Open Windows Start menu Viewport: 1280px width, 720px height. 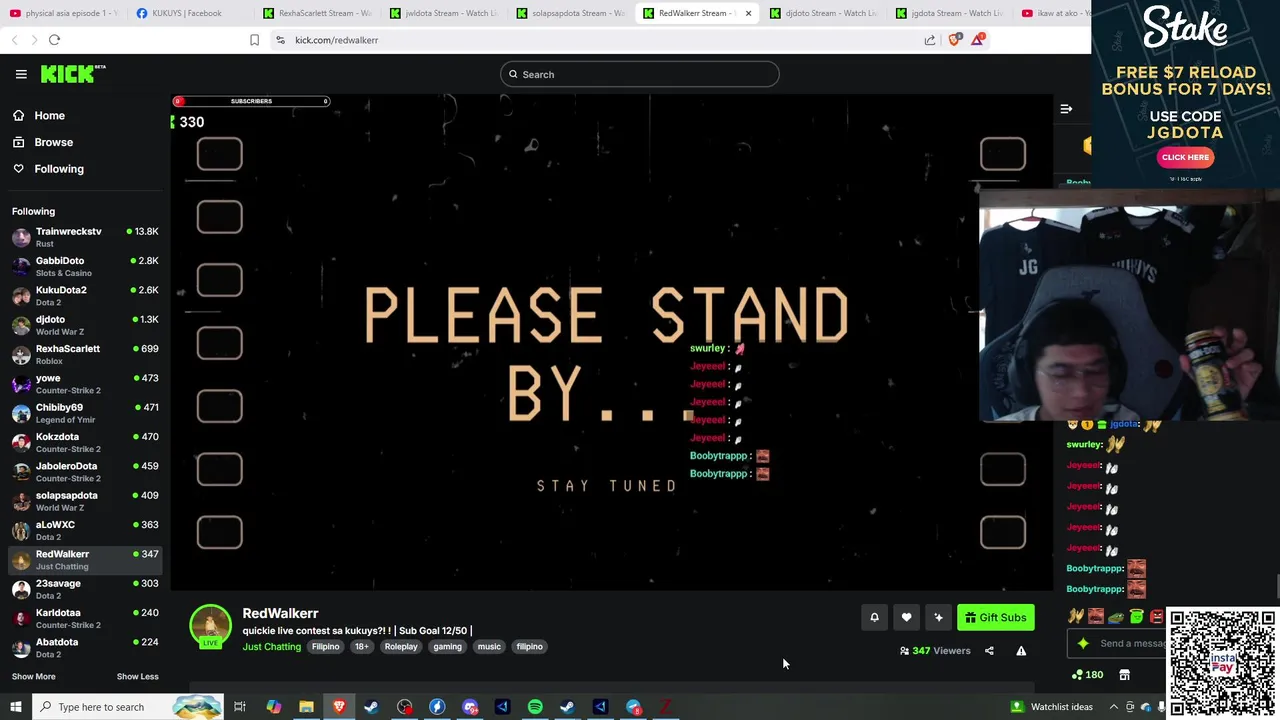[15, 707]
